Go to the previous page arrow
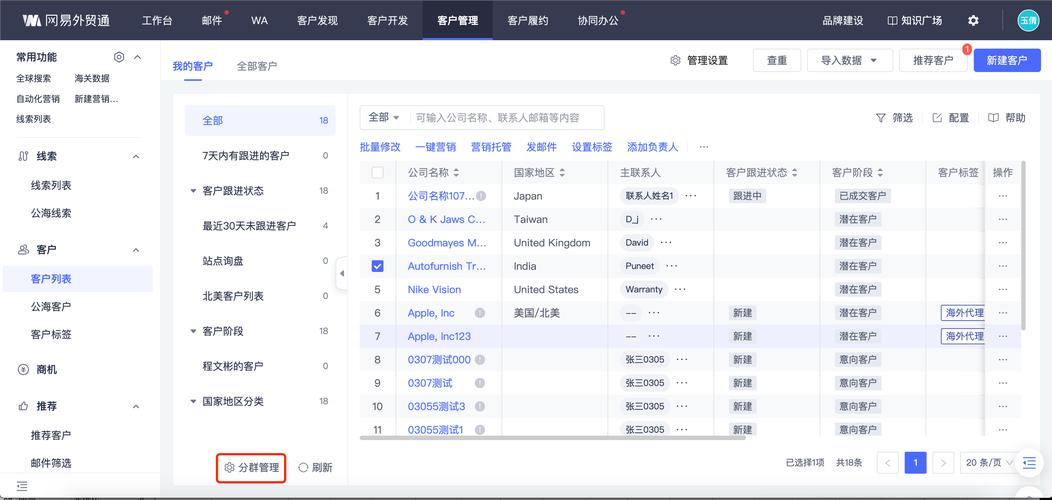Screen dimensions: 1052x500 [888, 462]
